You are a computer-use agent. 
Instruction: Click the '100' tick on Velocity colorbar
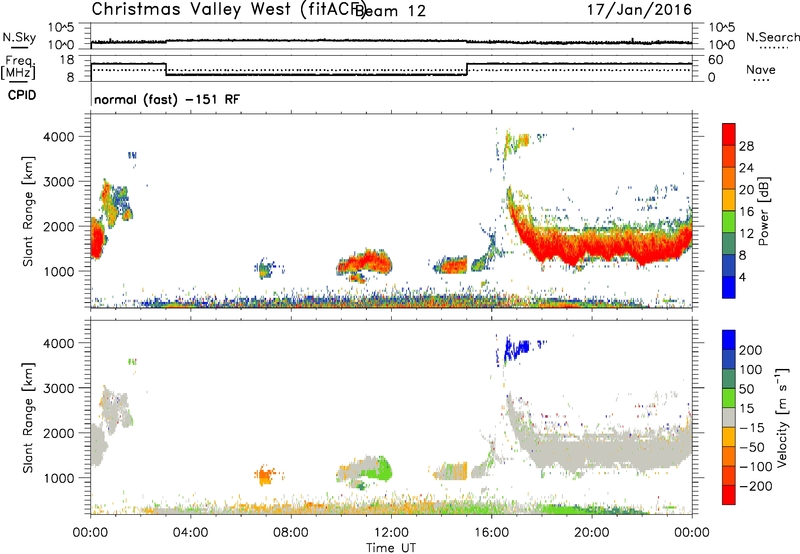751,369
